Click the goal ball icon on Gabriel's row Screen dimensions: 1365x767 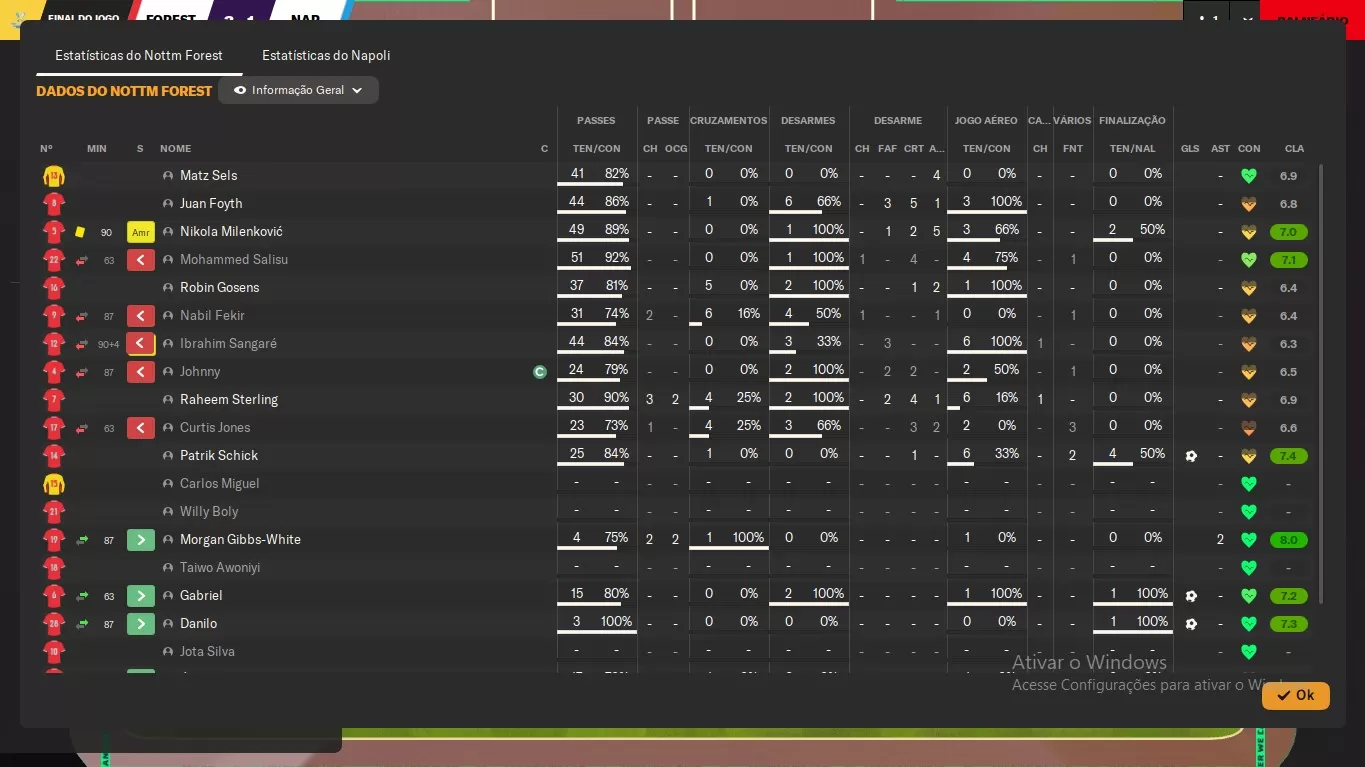point(1191,596)
